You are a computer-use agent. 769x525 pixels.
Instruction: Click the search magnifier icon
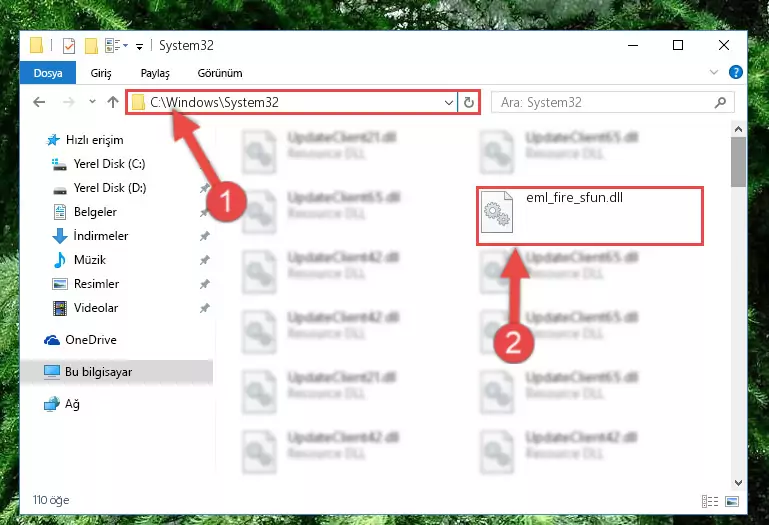tap(720, 103)
